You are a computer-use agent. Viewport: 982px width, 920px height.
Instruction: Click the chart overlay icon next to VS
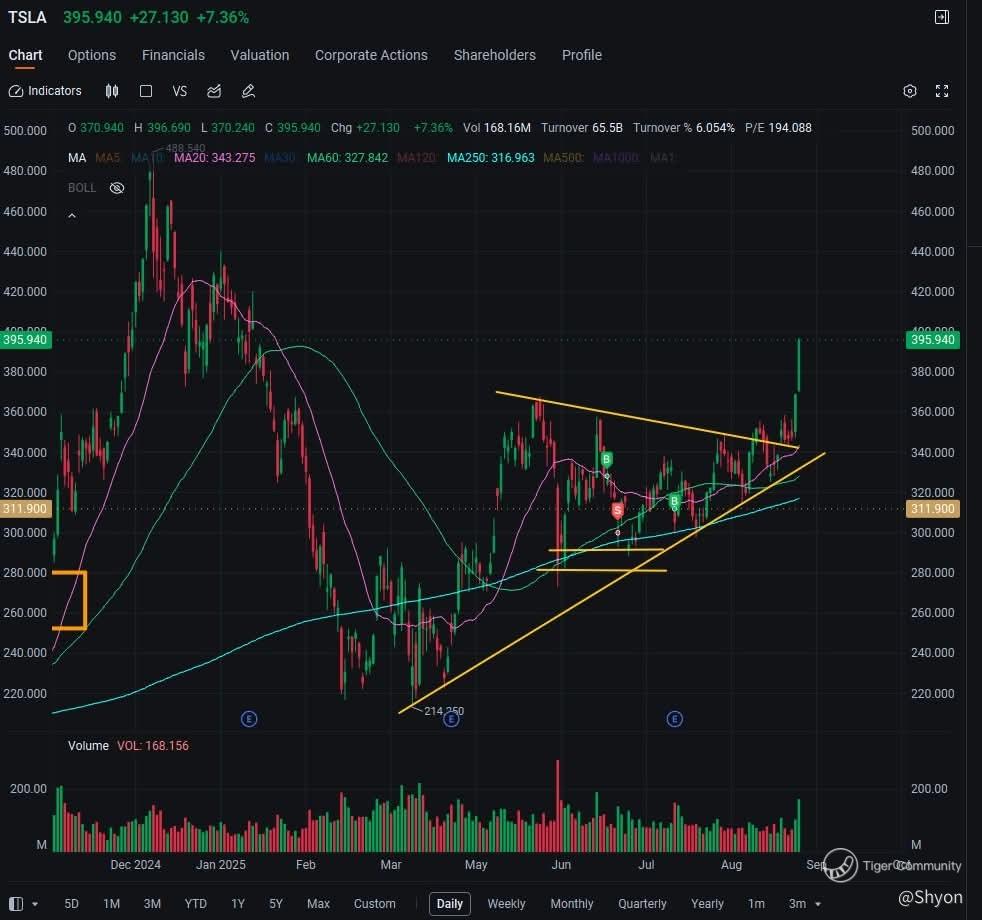pos(214,91)
